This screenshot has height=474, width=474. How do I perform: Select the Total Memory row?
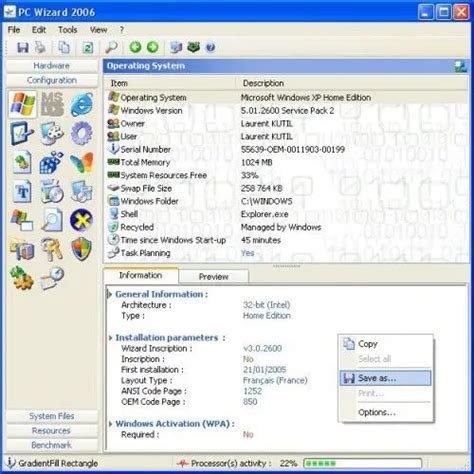(x=286, y=162)
